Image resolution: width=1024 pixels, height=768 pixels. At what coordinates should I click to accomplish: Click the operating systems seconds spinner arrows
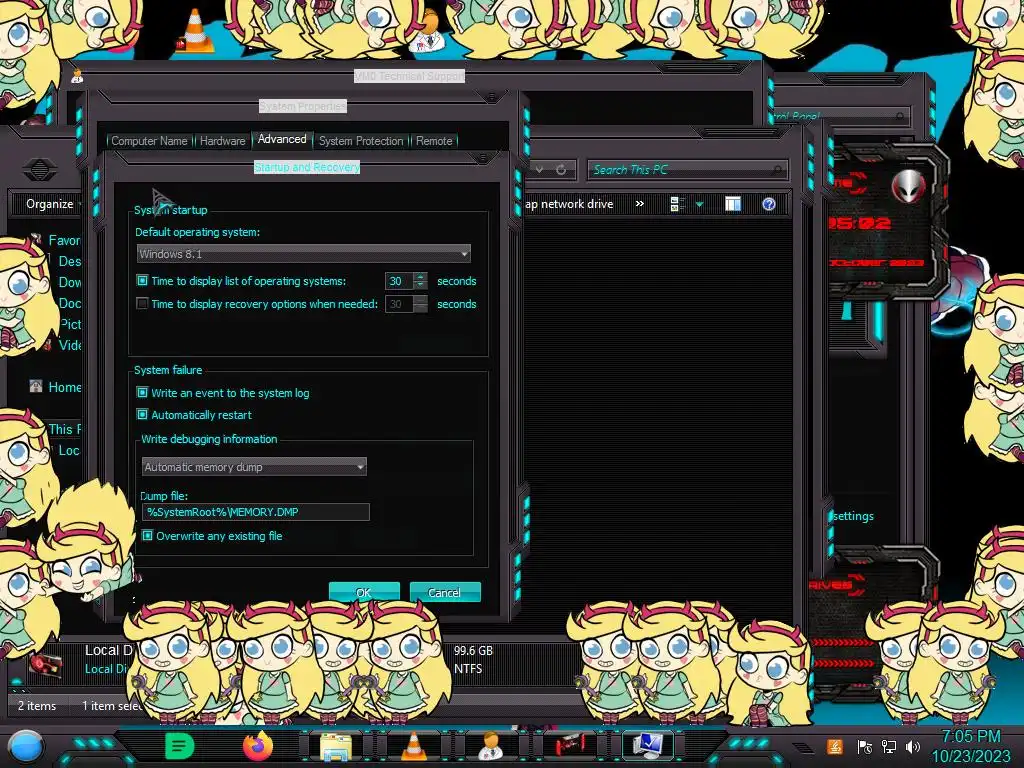click(421, 281)
